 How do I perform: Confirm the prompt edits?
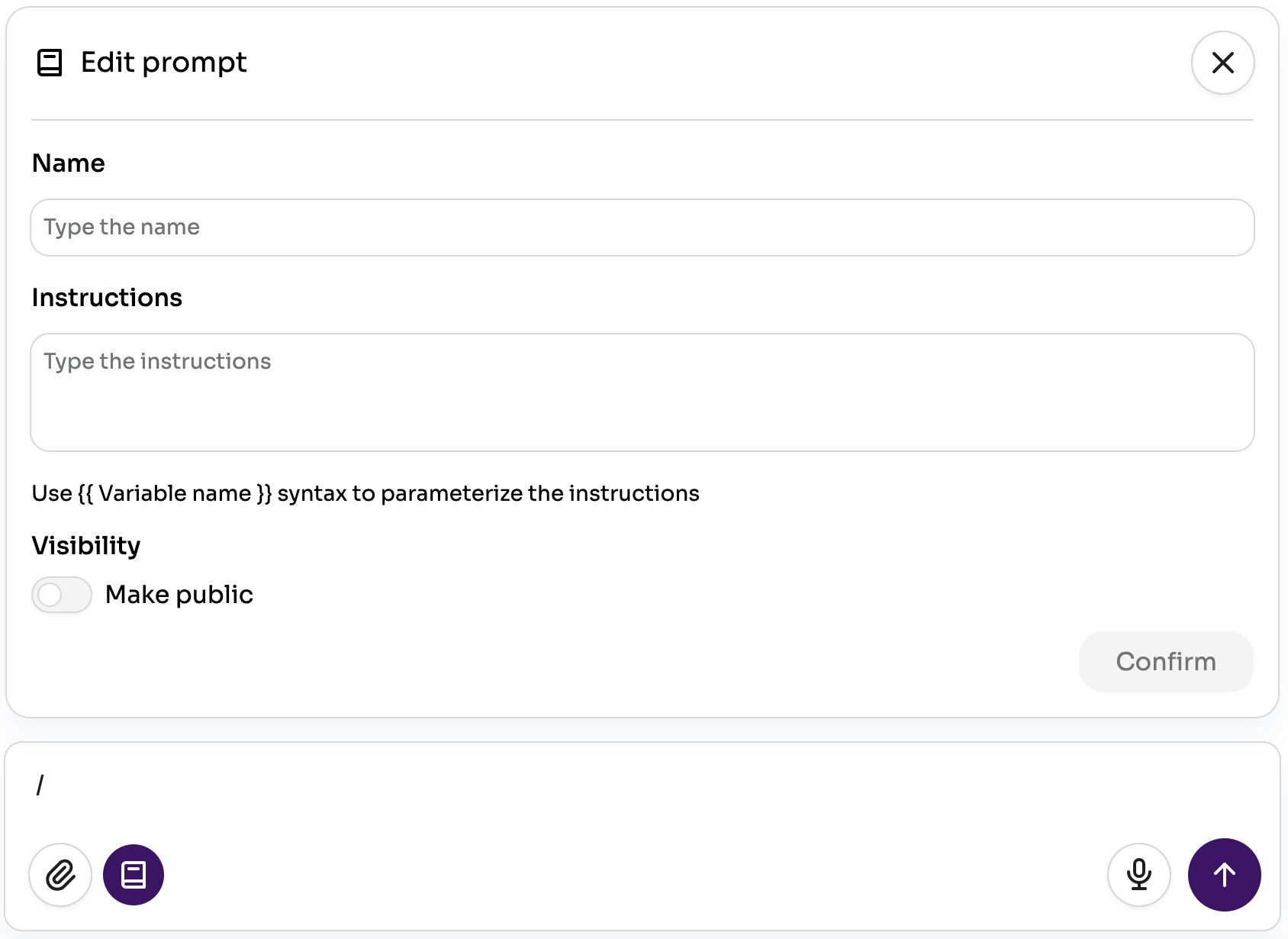tap(1165, 661)
